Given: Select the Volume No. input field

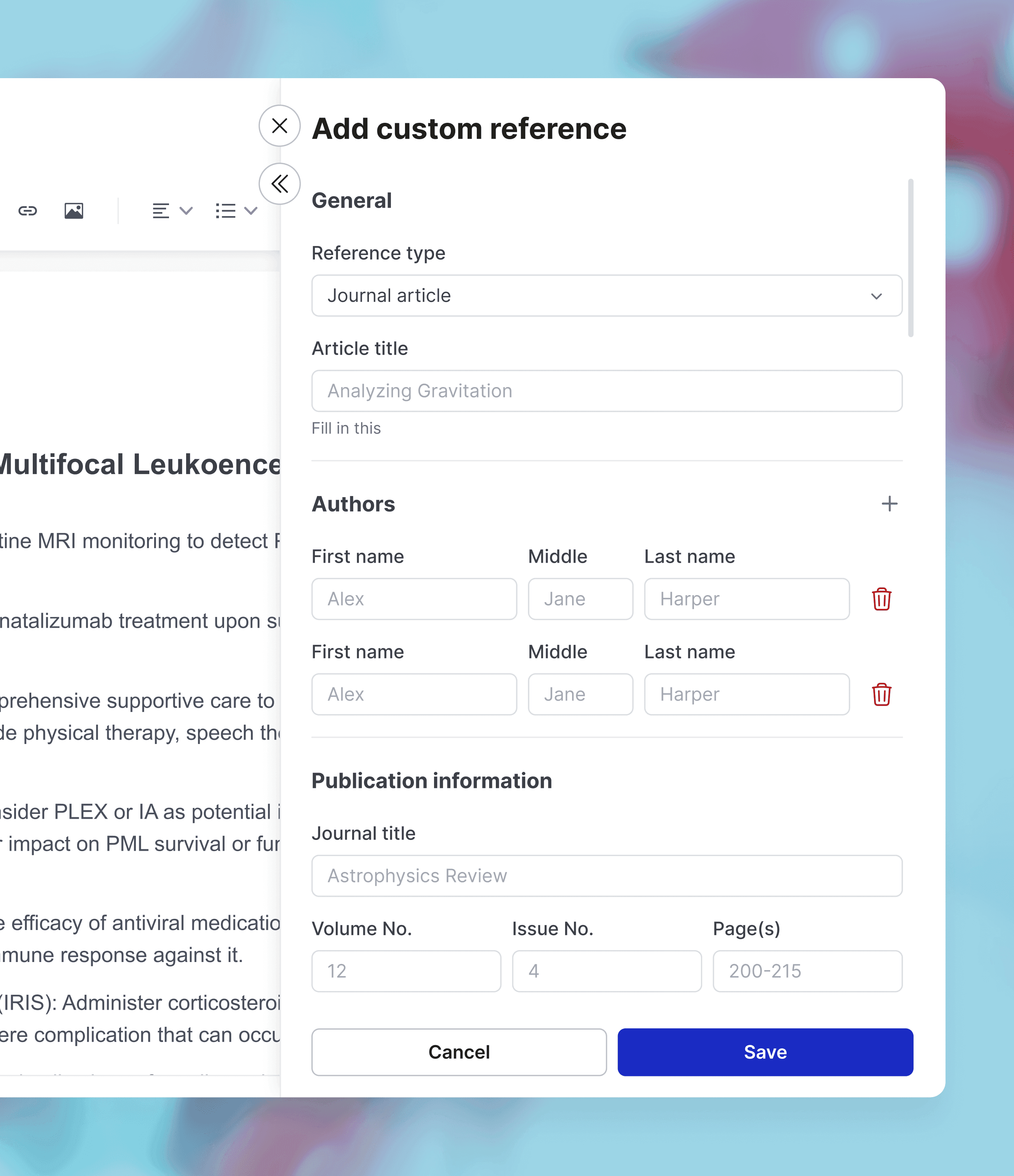Looking at the screenshot, I should [x=406, y=971].
